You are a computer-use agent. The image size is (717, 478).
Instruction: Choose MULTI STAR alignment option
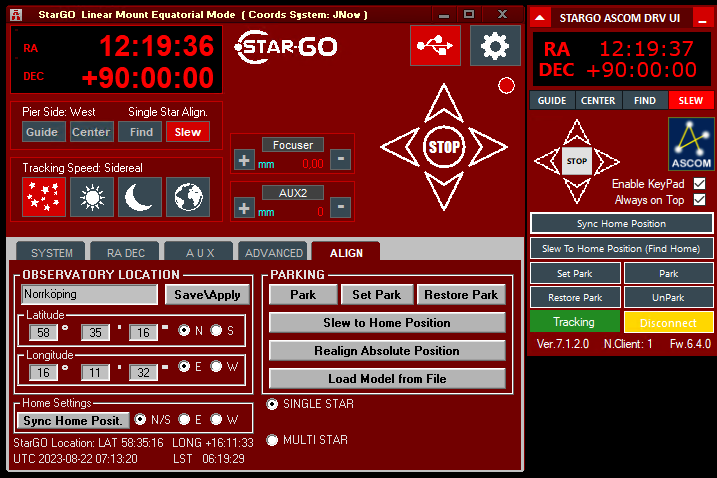(x=272, y=440)
